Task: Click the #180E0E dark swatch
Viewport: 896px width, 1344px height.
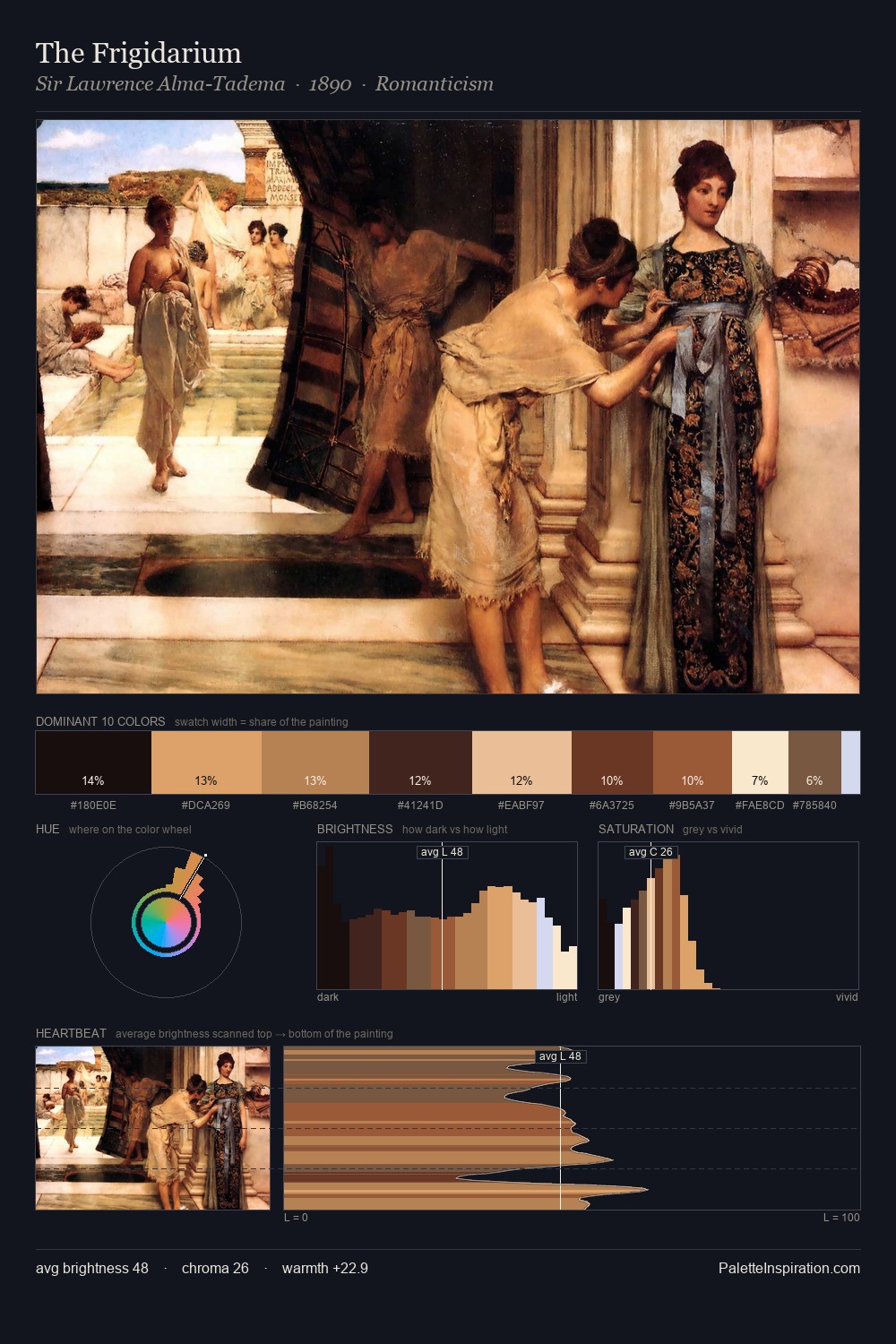Action: click(x=93, y=762)
